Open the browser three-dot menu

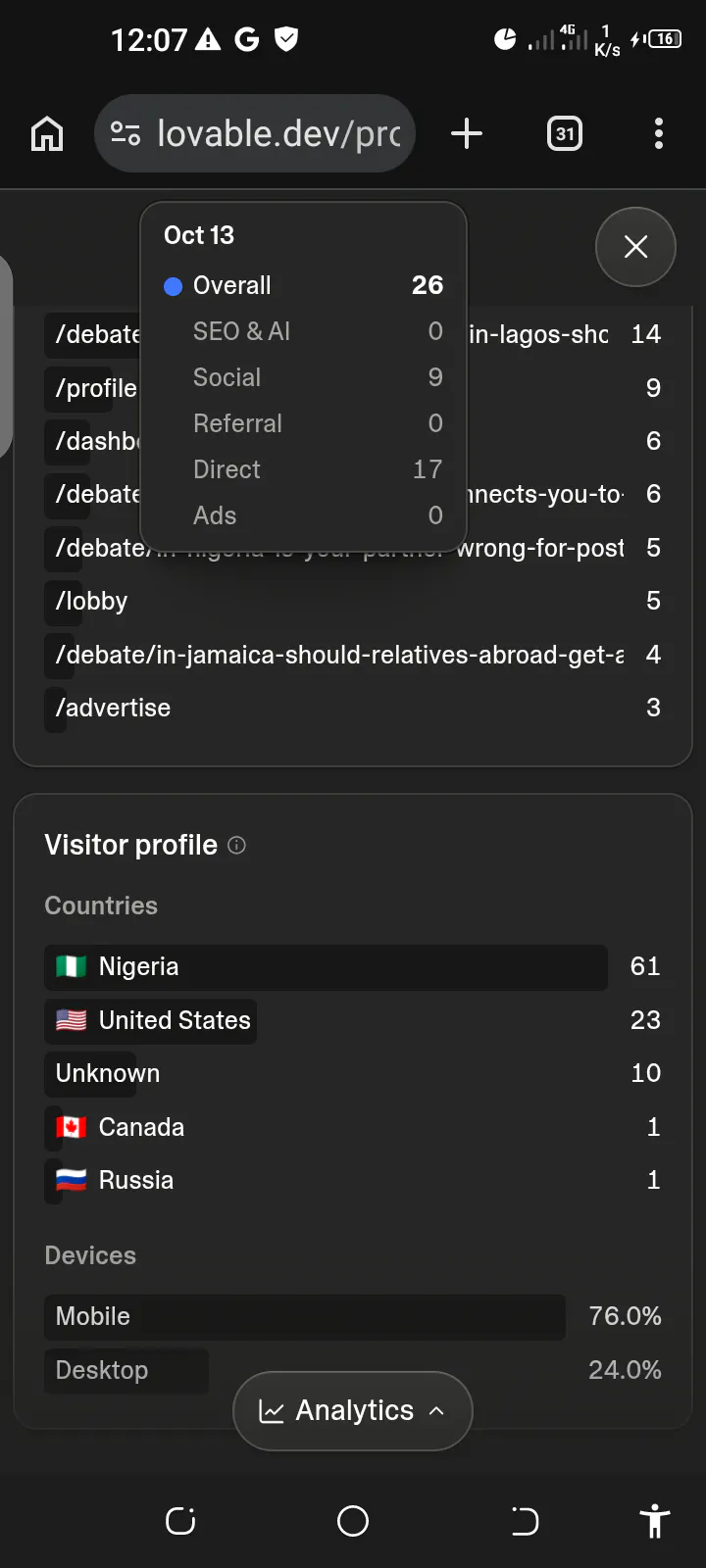coord(659,133)
